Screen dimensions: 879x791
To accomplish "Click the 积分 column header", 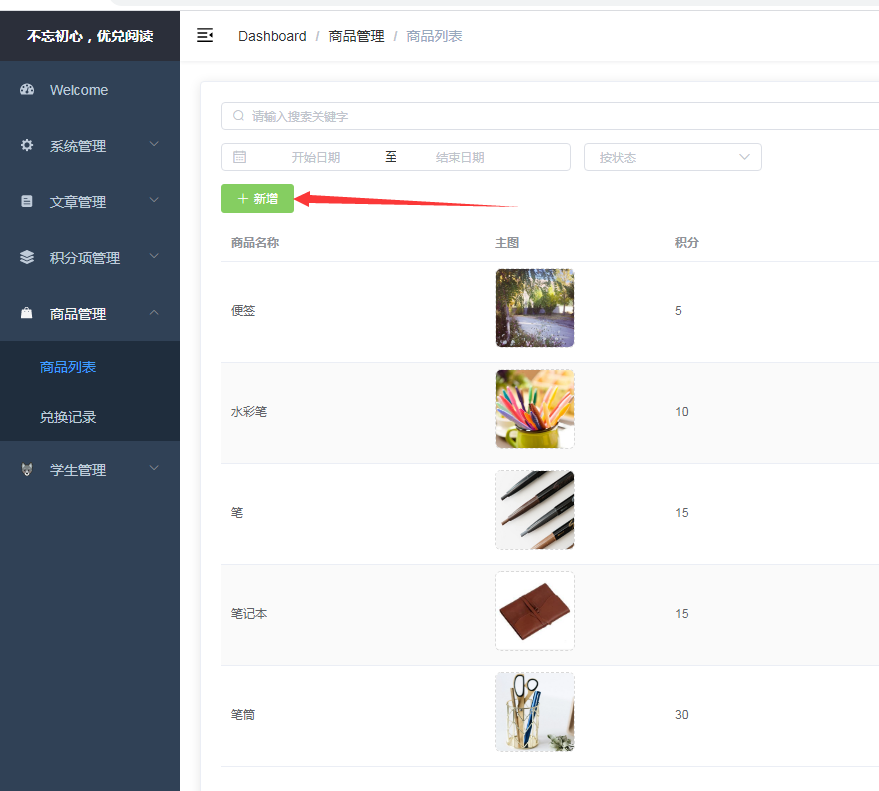I will (687, 243).
